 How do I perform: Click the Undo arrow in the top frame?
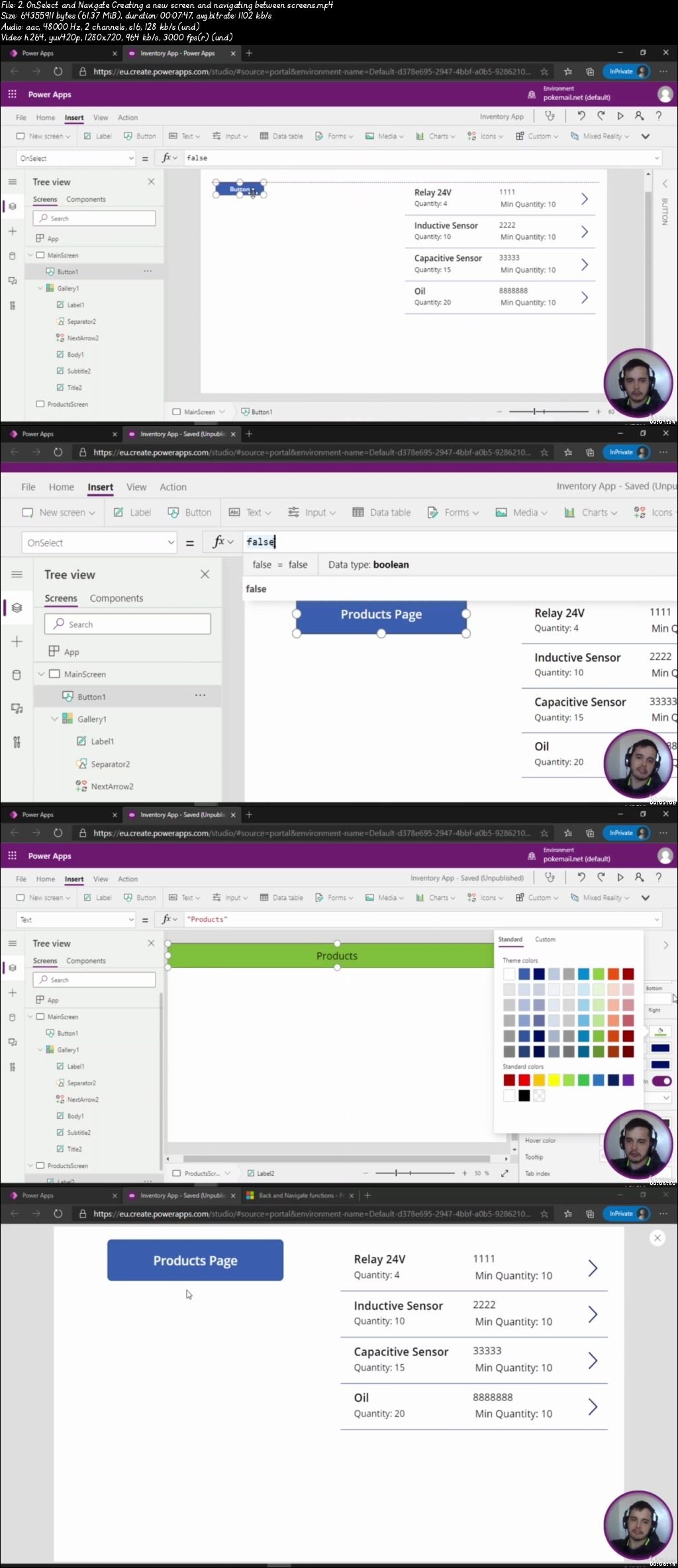point(581,116)
